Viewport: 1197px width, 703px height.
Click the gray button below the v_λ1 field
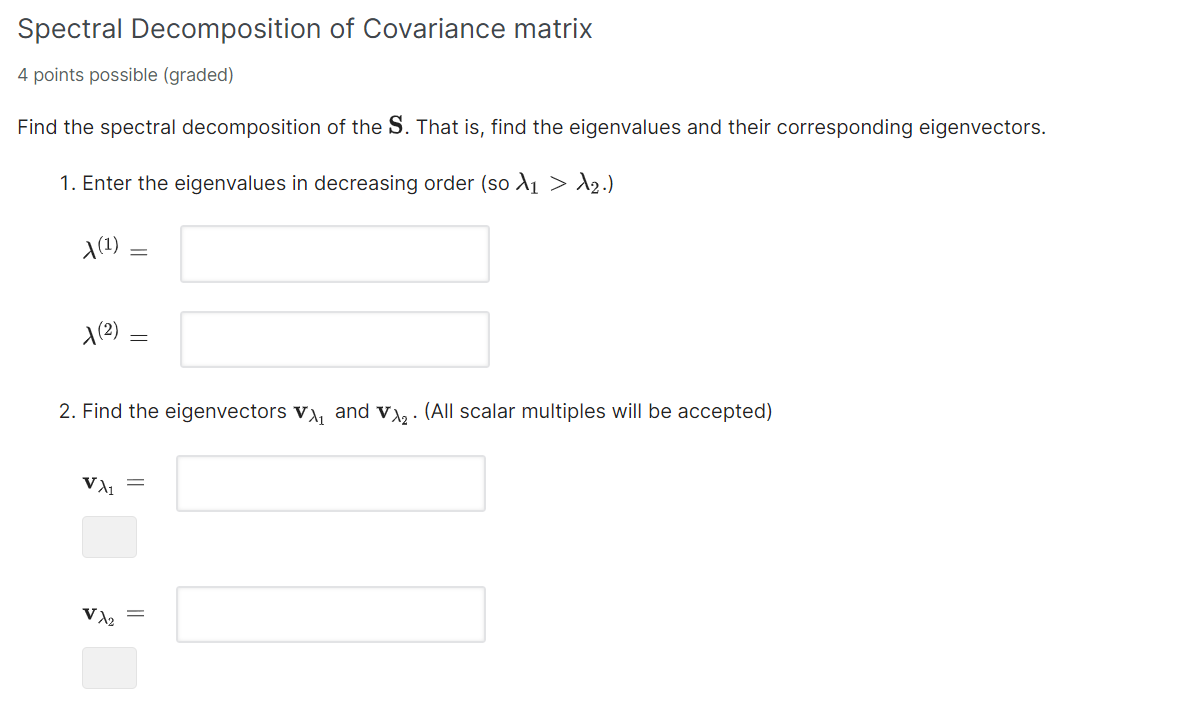(x=109, y=537)
